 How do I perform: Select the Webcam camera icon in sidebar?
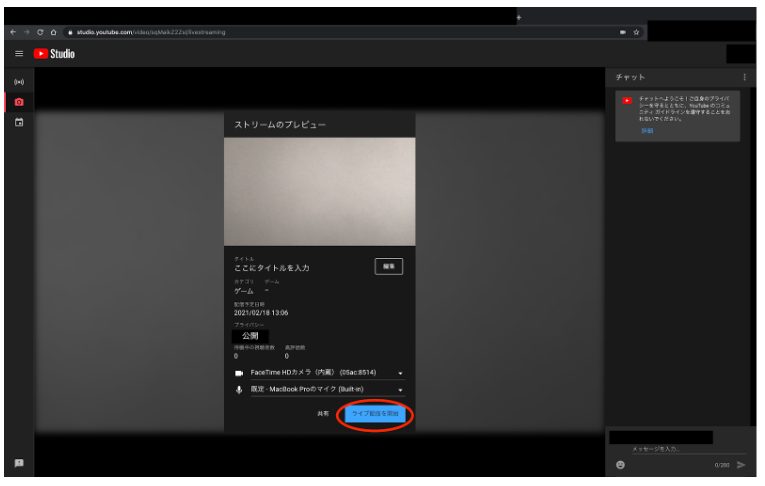18,102
